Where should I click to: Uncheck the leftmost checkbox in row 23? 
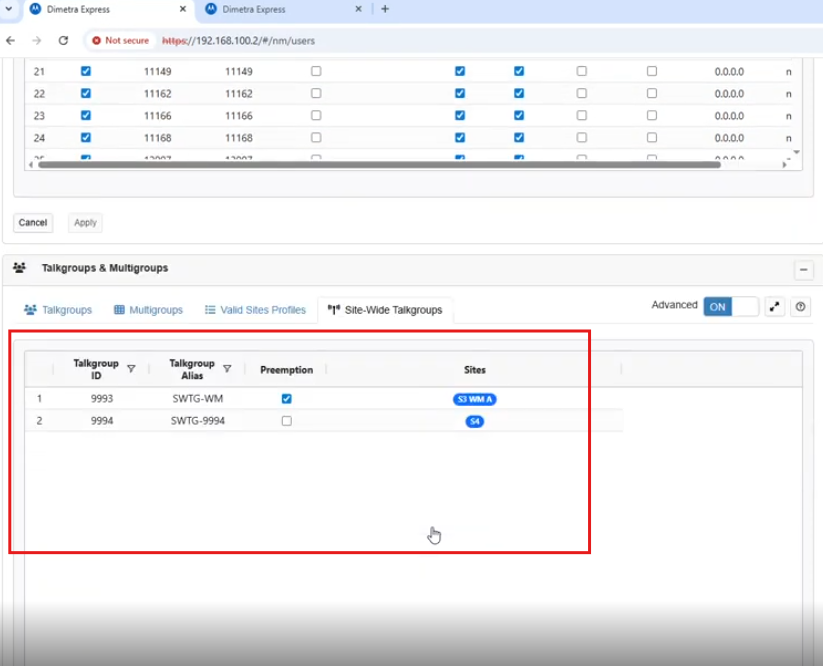coord(86,115)
